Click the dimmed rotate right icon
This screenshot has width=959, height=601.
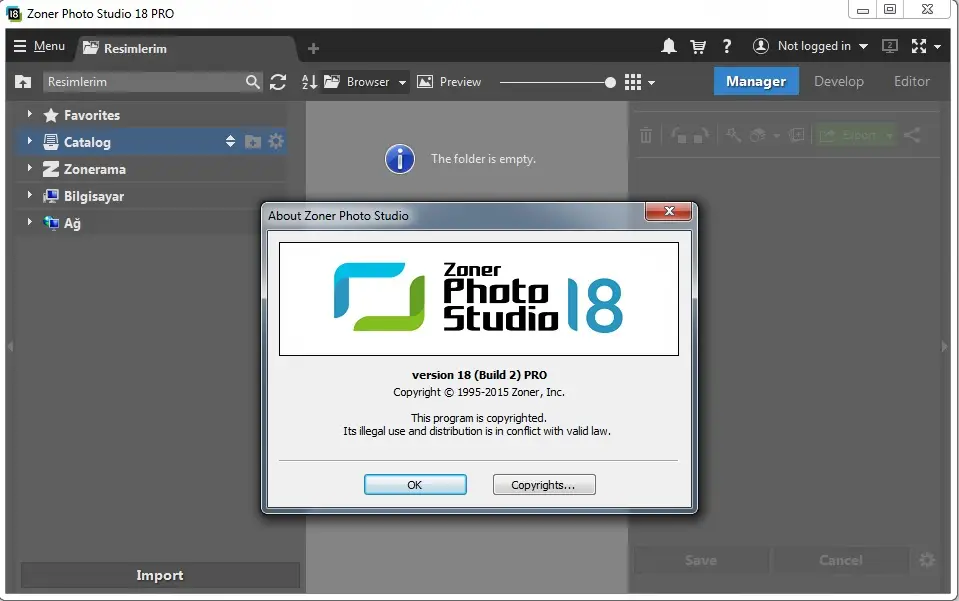coord(701,135)
